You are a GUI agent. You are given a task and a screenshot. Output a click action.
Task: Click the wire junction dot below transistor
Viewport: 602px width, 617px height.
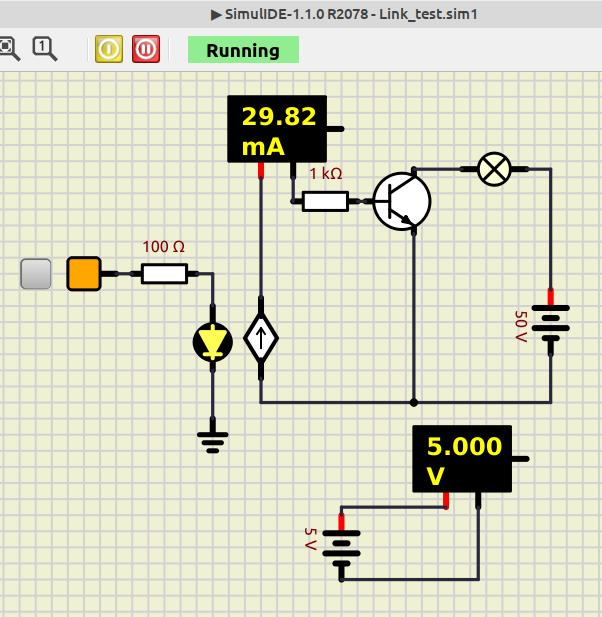(414, 402)
